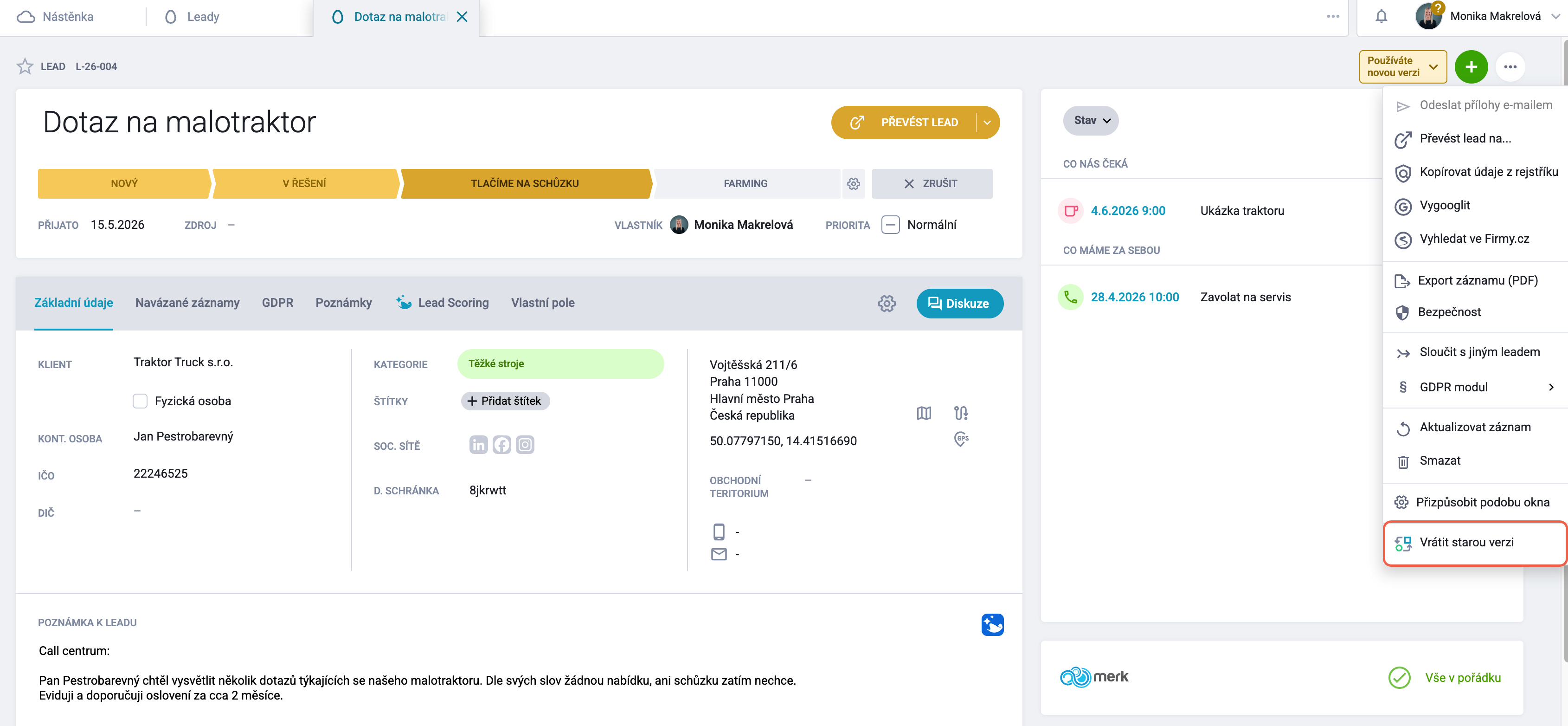The image size is (1568, 726).
Task: Open Instagram social network icon
Action: pyautogui.click(x=525, y=445)
